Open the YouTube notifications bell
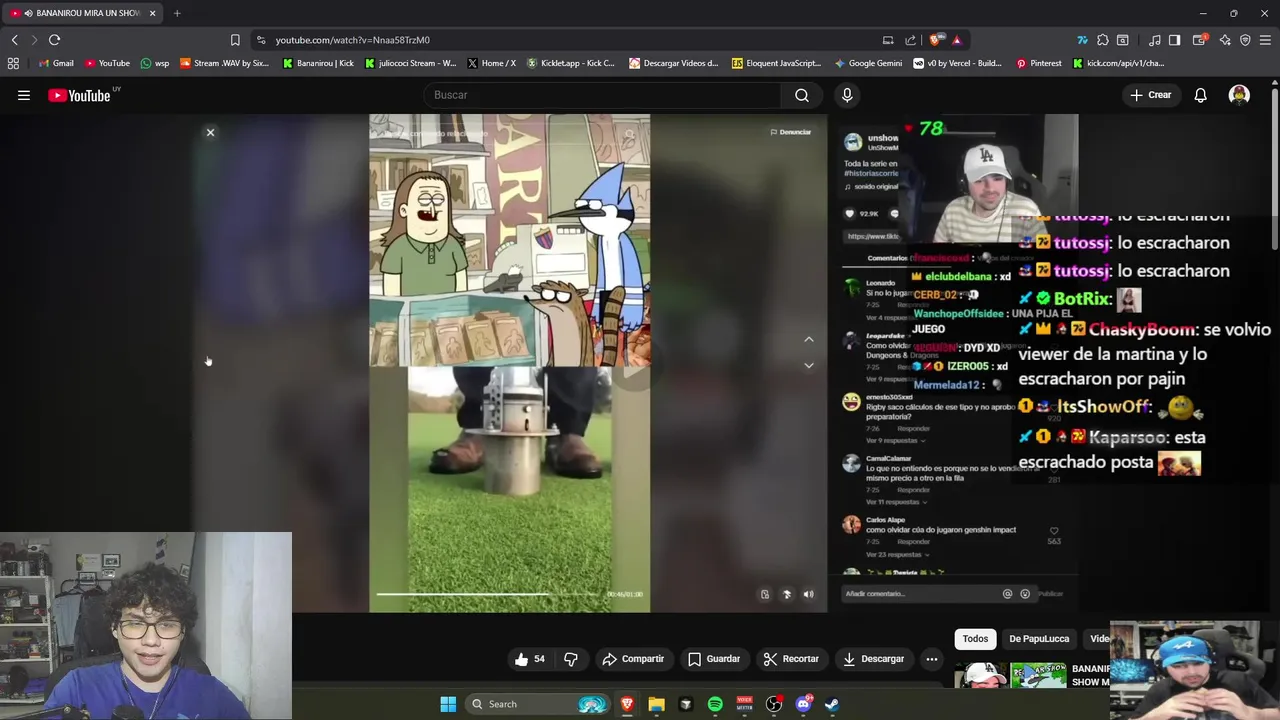The height and width of the screenshot is (720, 1280). 1200,95
